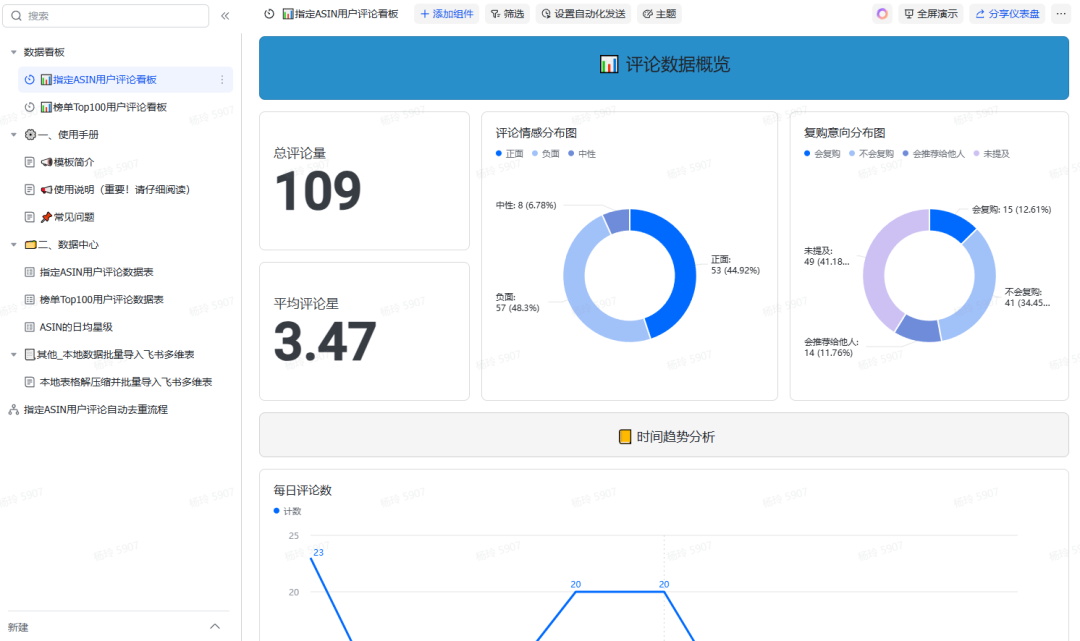1080x641 pixels.
Task: Open the overflow menu with three dots
Action: click(1062, 14)
